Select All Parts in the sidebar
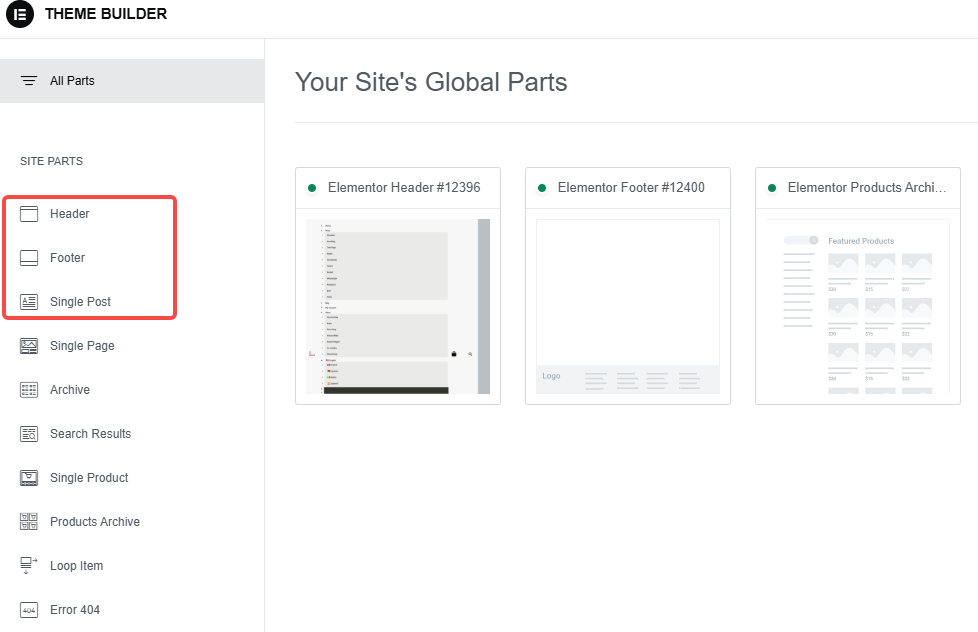978x632 pixels. (x=72, y=81)
